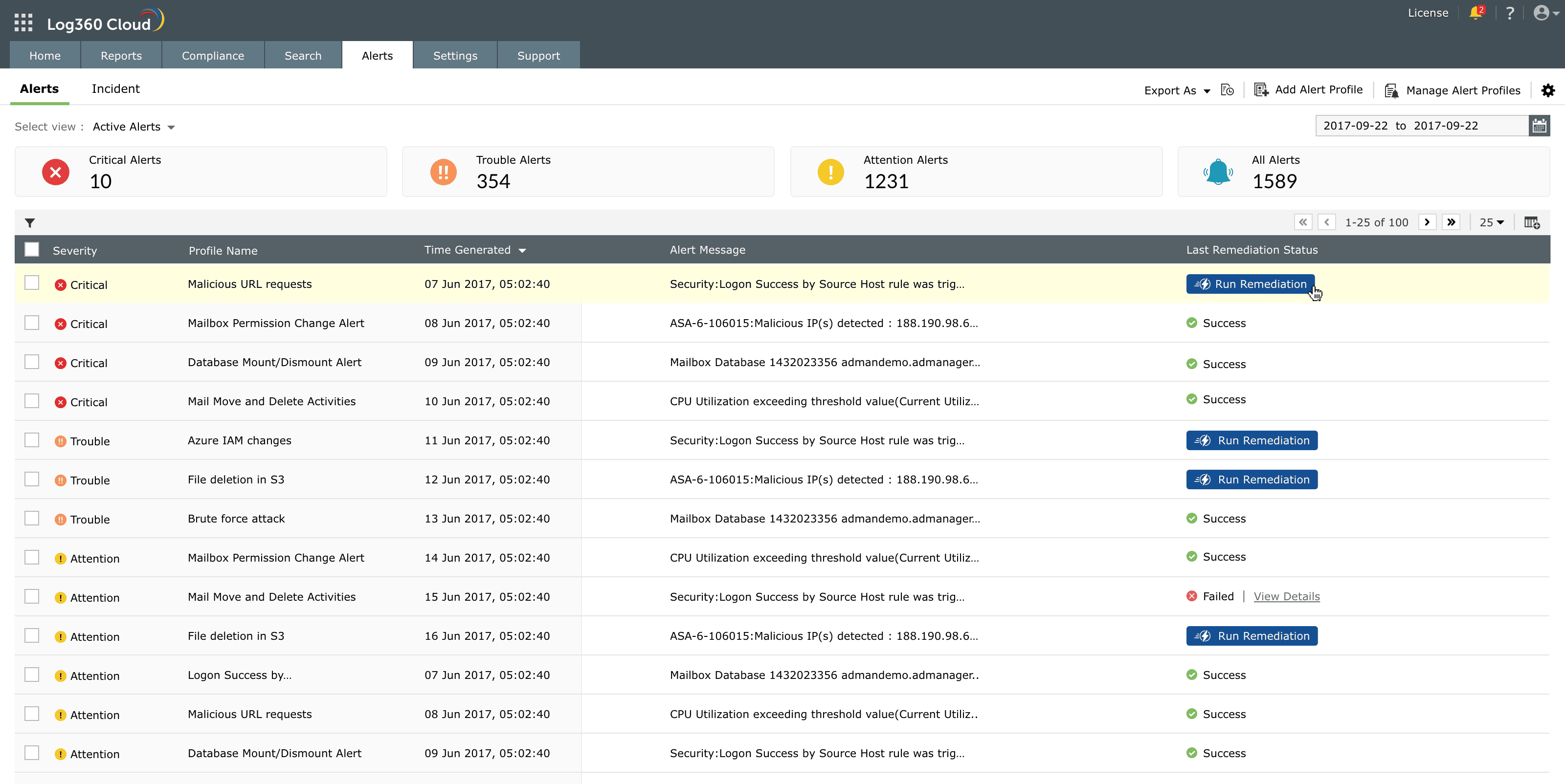Check the Trouble File deletion in S3 checkbox
Screen dimensions: 1565x784
32,479
